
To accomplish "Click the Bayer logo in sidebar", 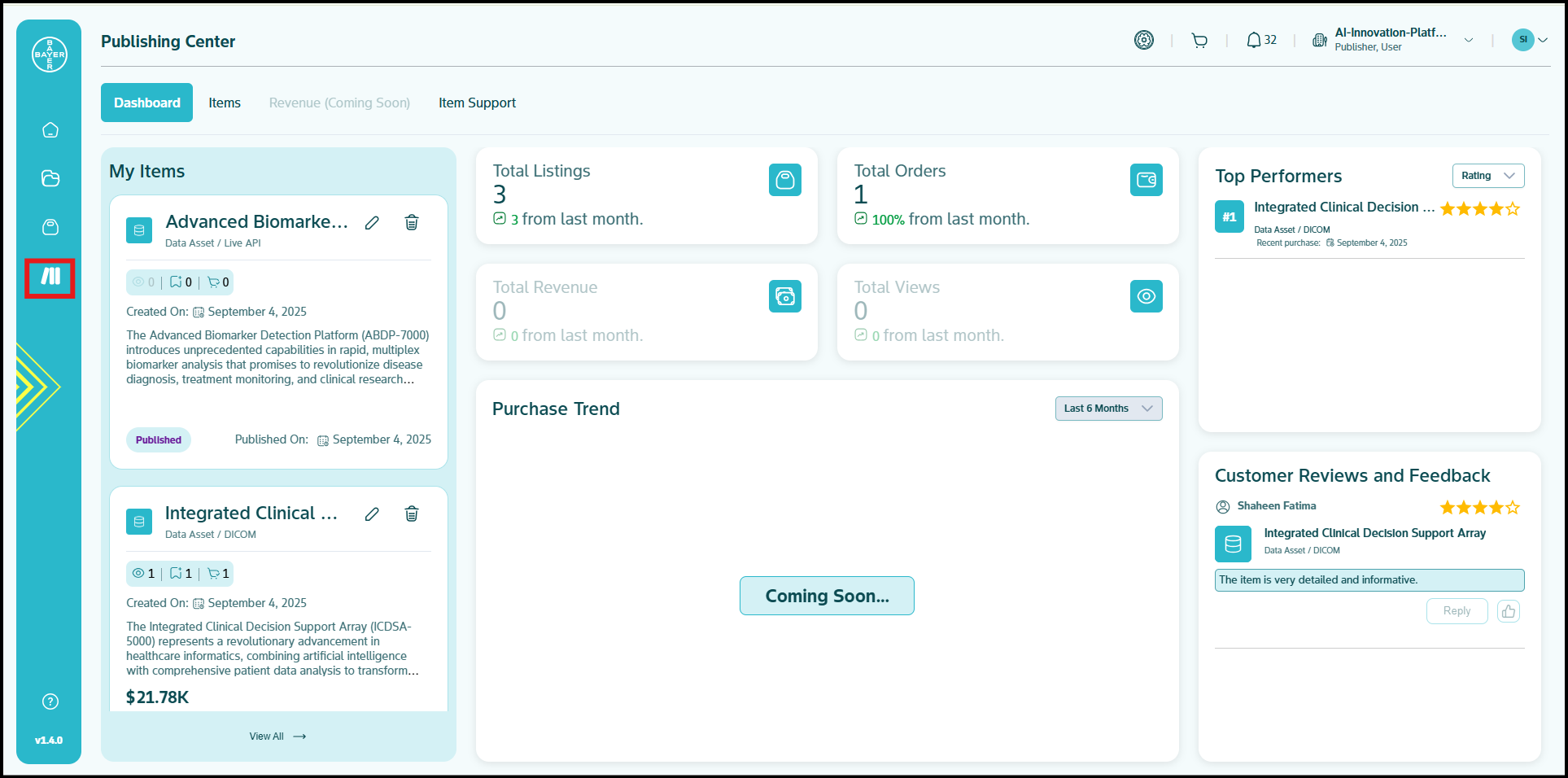I will click(x=50, y=55).
